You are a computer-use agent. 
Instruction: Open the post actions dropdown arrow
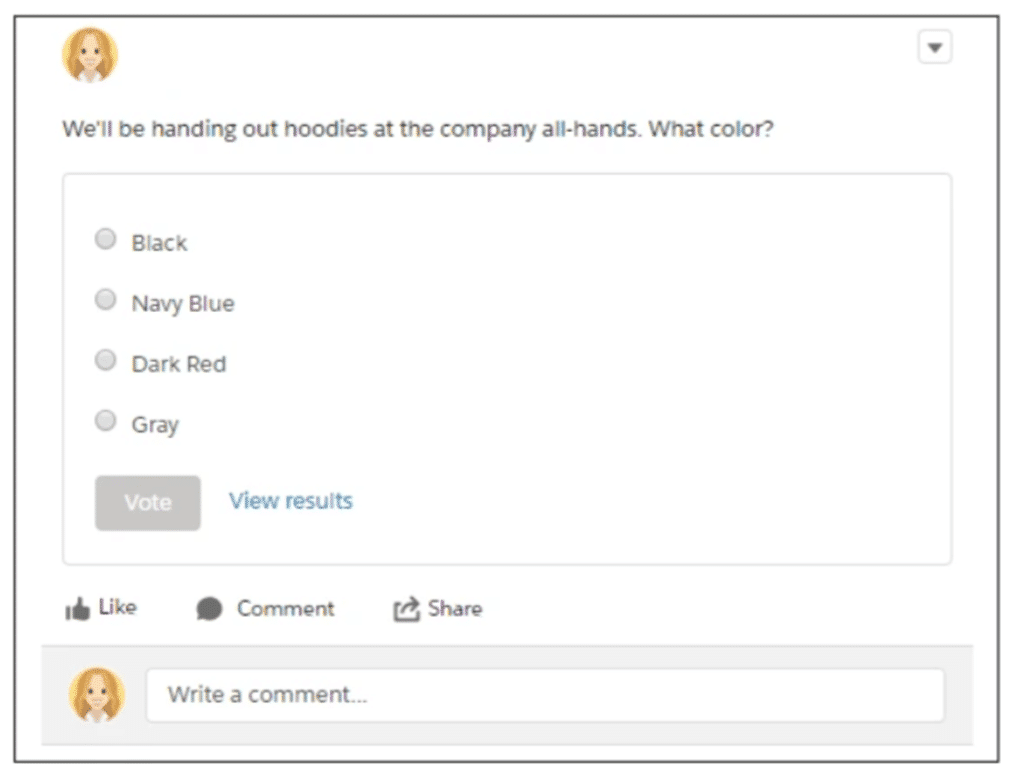[x=935, y=47]
